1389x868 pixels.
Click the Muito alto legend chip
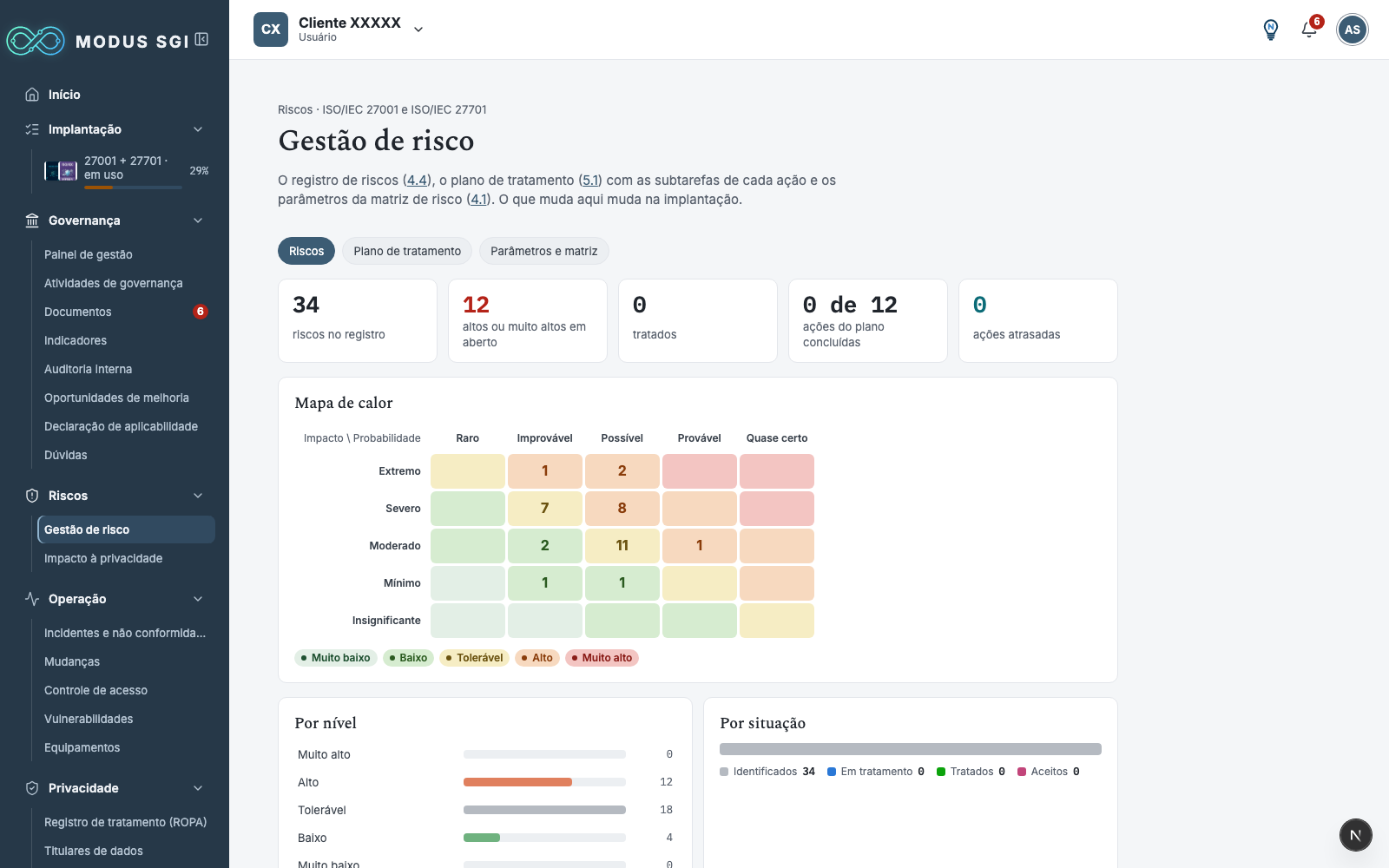[x=602, y=658]
